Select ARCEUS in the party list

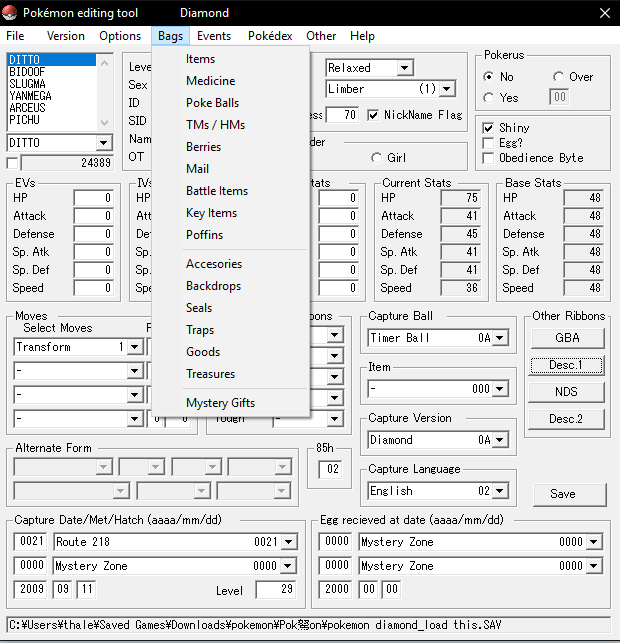28,108
